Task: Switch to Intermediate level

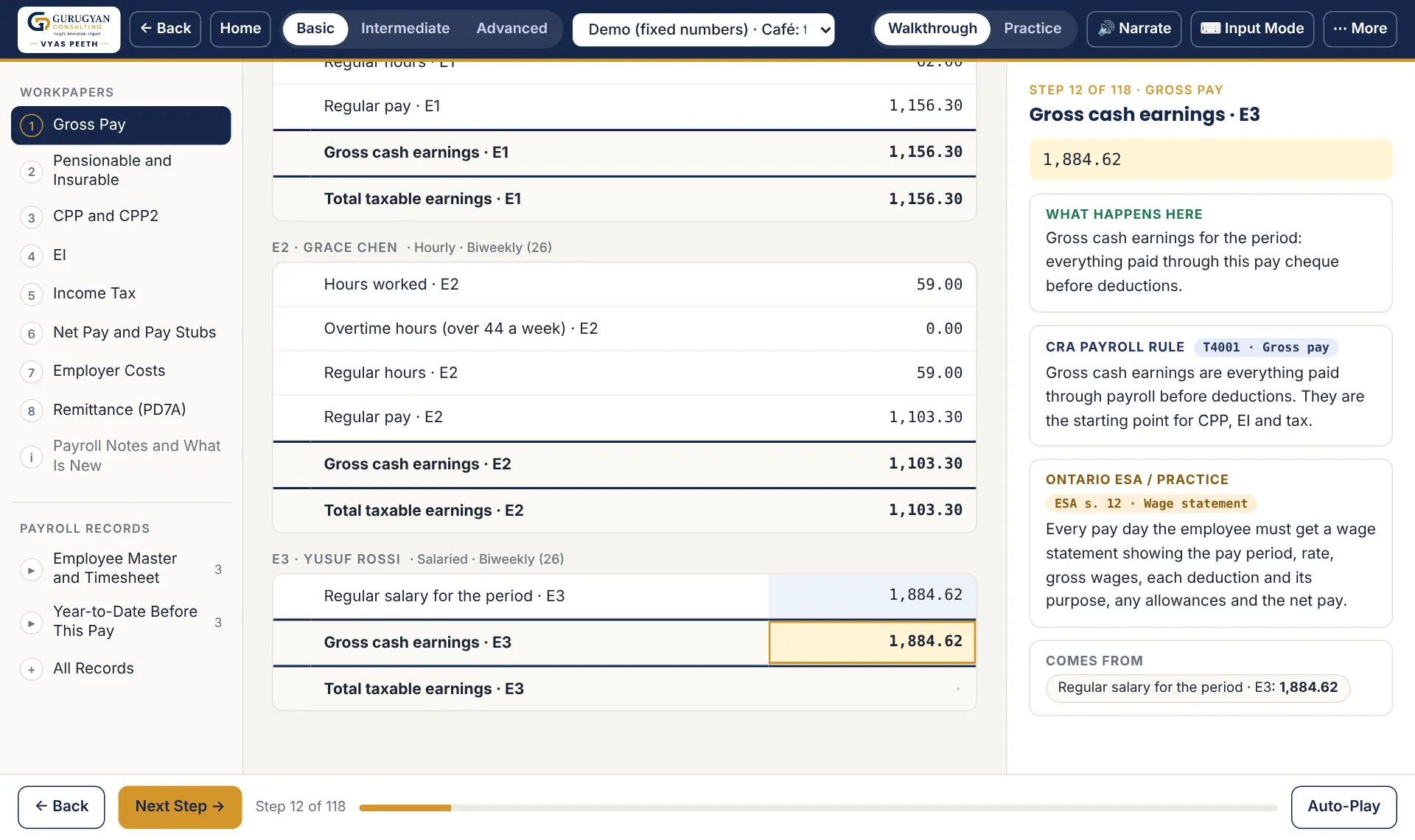Action: click(405, 29)
